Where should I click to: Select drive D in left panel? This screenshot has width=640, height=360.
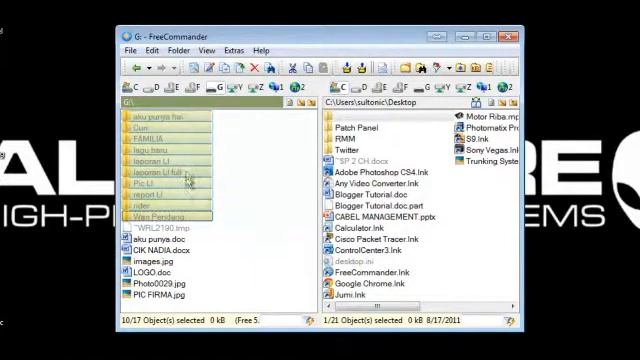tap(151, 87)
